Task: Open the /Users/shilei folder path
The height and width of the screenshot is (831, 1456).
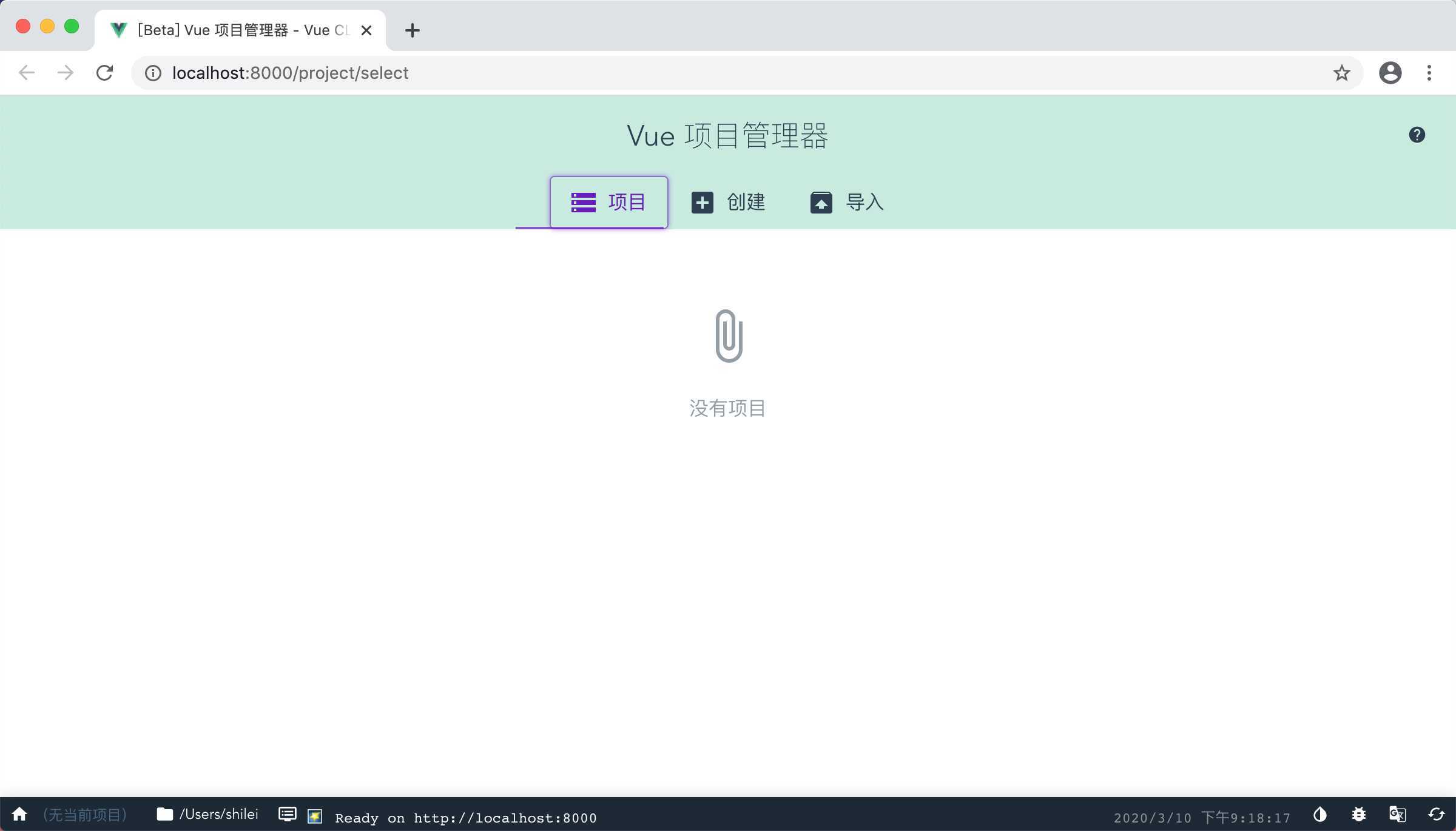Action: [x=207, y=814]
